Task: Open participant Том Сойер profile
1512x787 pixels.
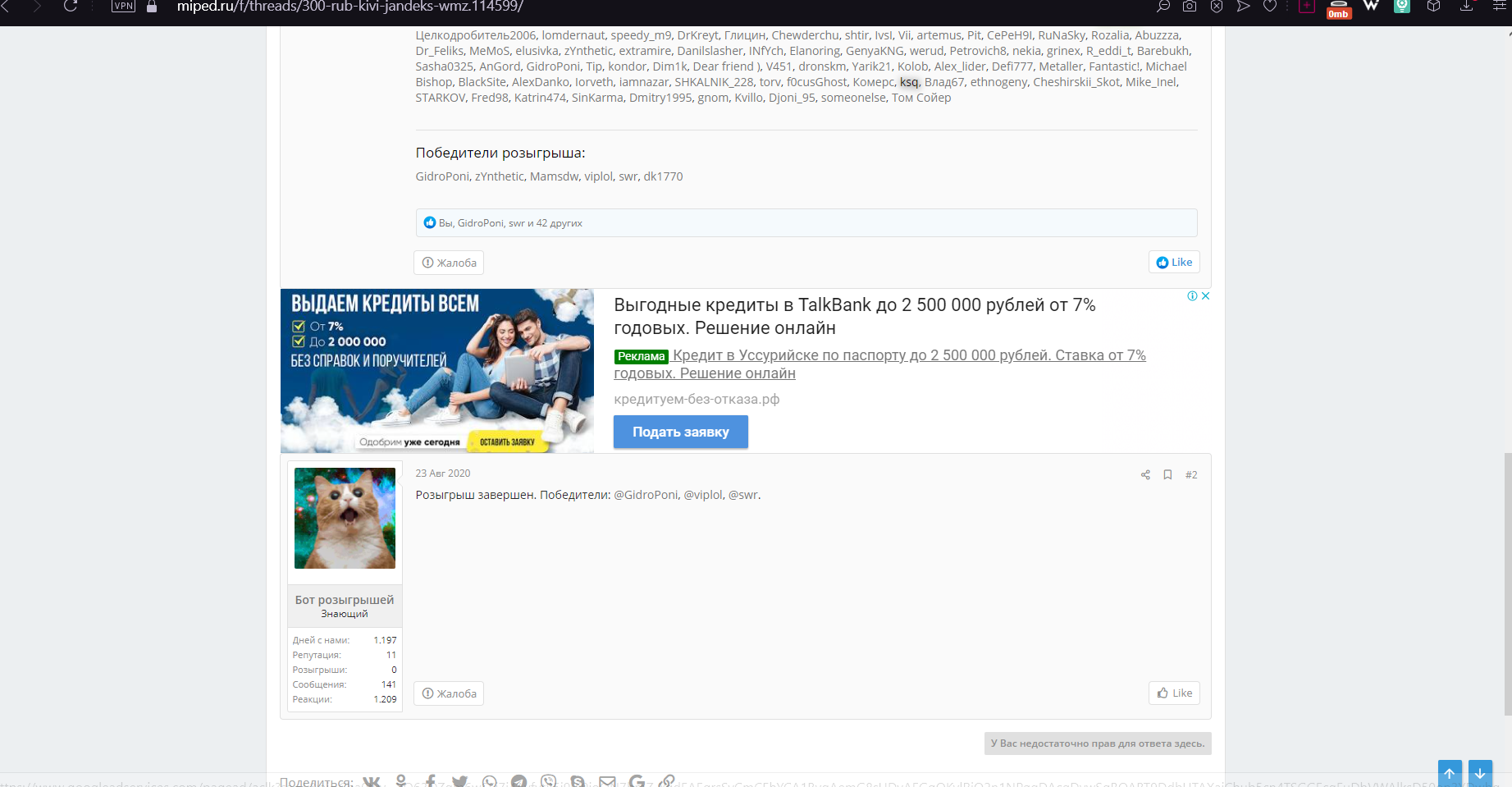Action: [x=921, y=98]
